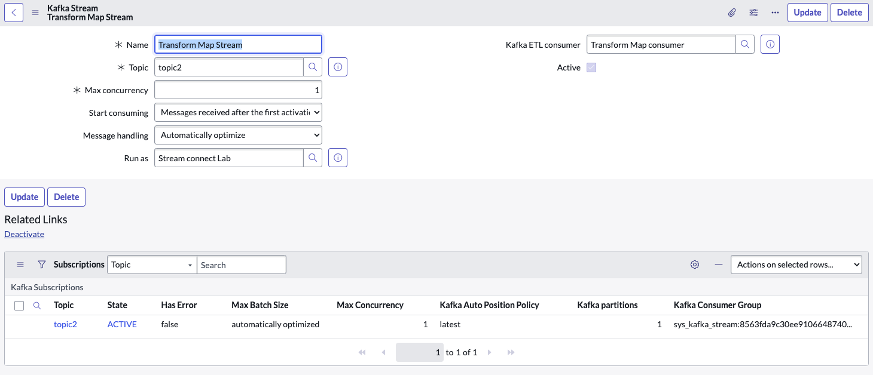Click the page number input field
Viewport: 874px width, 376px height.
pos(420,352)
